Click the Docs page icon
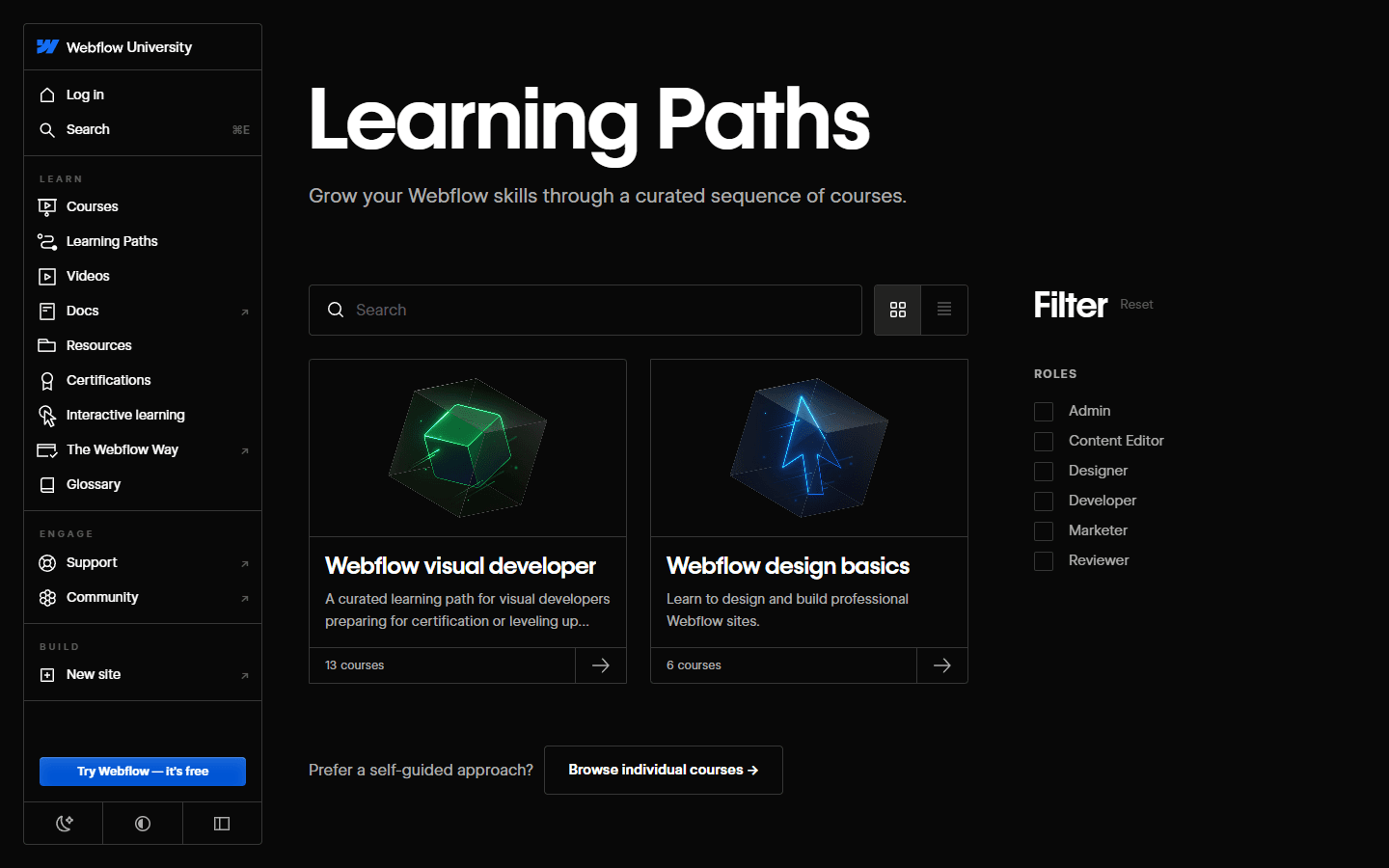Screen dimensions: 1389x868 (47, 311)
